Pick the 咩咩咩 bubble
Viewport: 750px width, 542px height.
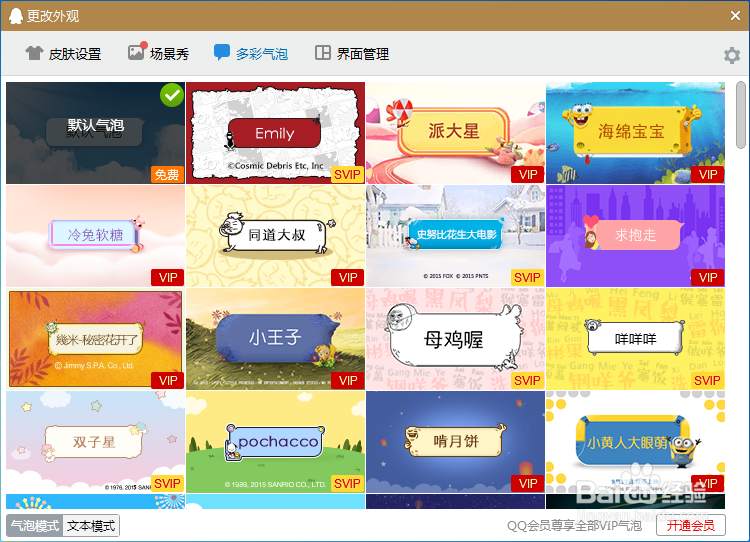point(635,339)
